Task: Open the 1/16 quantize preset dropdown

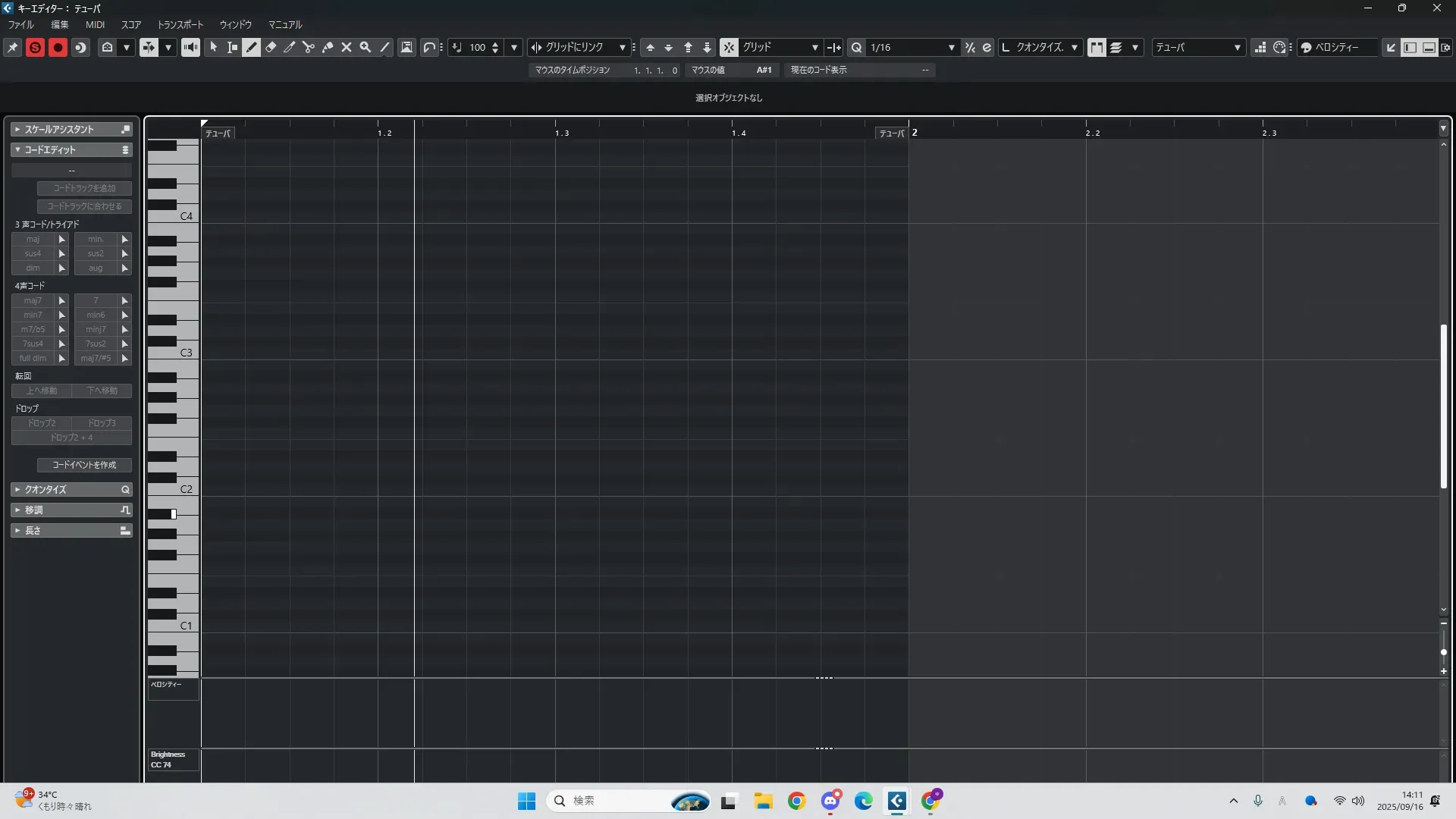Action: [951, 47]
